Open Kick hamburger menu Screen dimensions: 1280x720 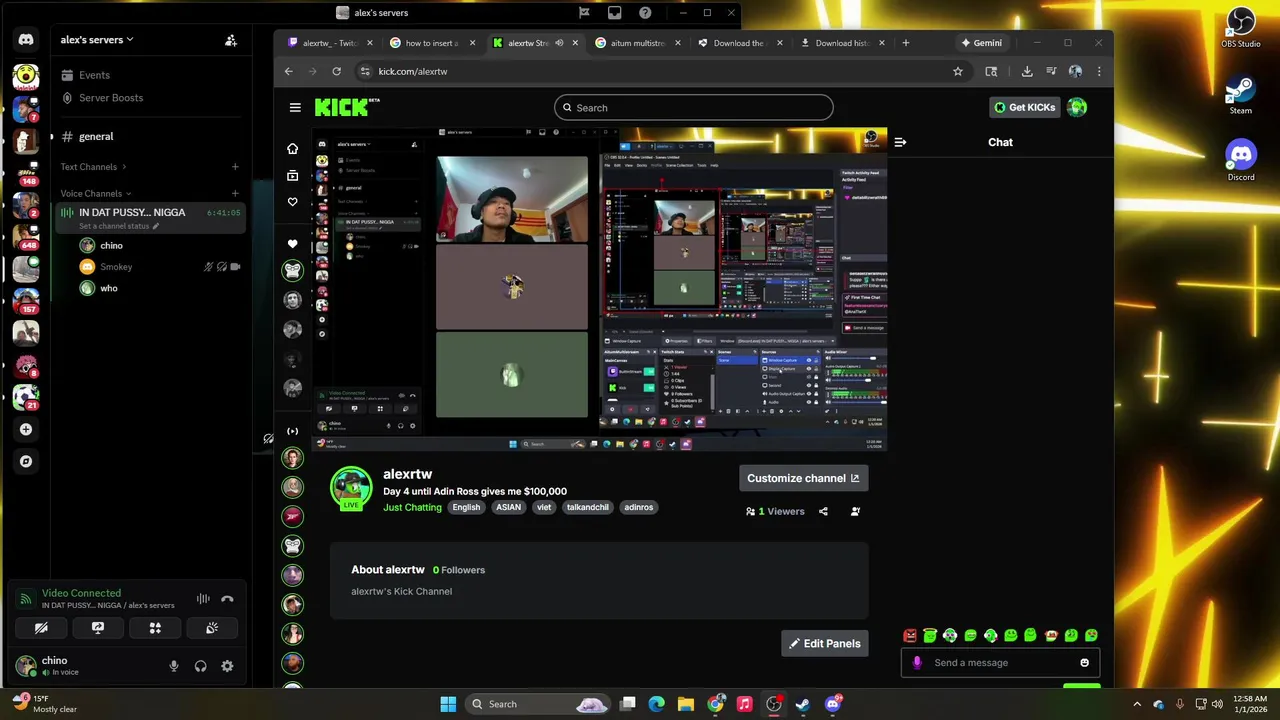[x=295, y=108]
